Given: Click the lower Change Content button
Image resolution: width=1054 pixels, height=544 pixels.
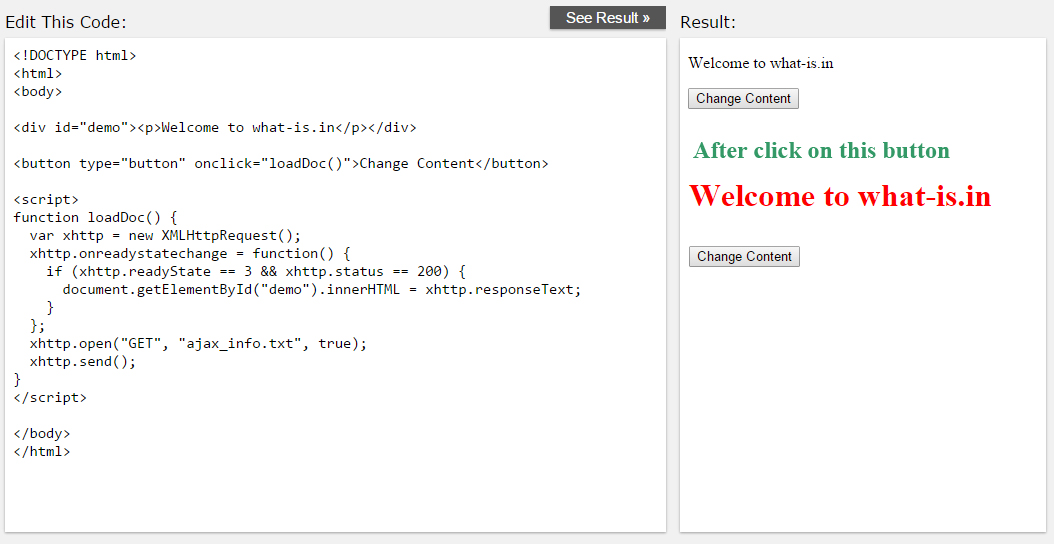Looking at the screenshot, I should coord(744,256).
